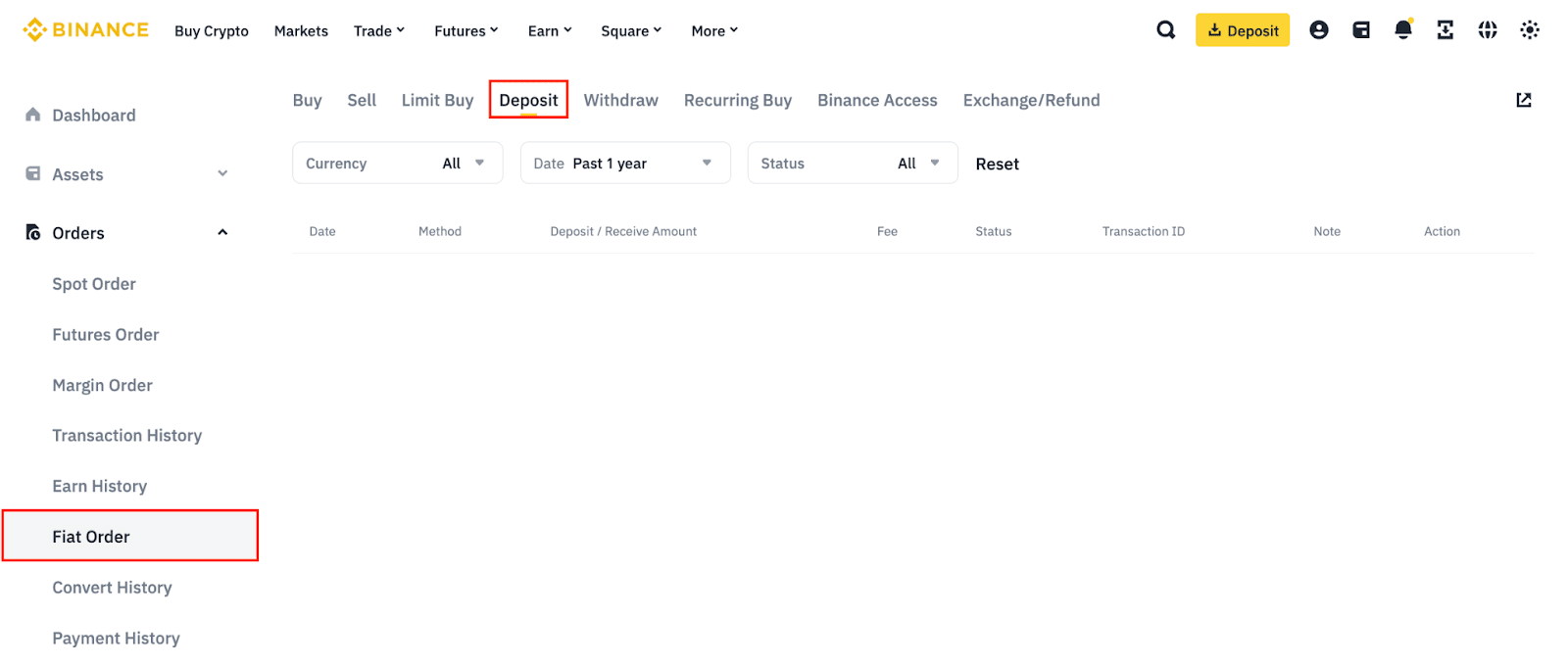1568x665 pixels.
Task: Open Transaction History in sidebar
Action: click(127, 436)
